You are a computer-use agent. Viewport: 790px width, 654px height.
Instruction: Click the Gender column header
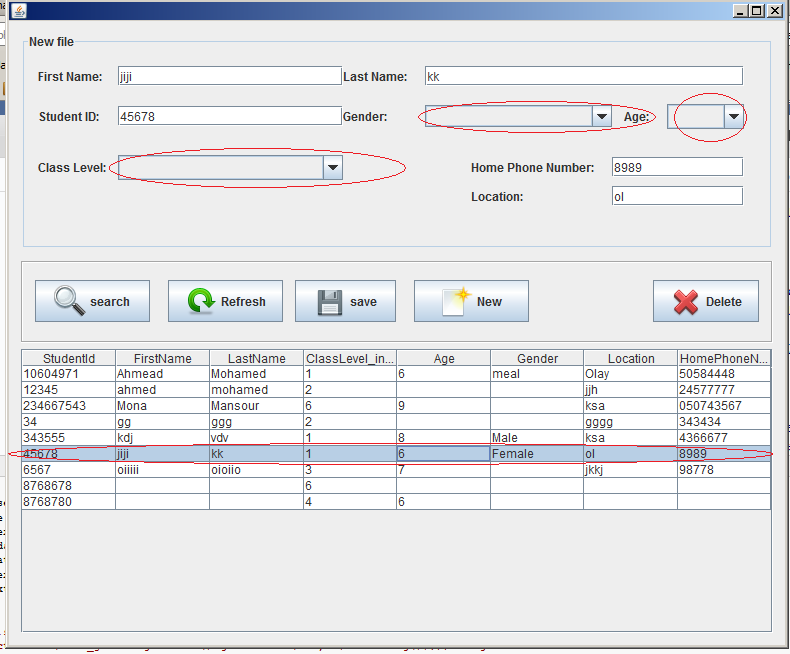(x=537, y=358)
